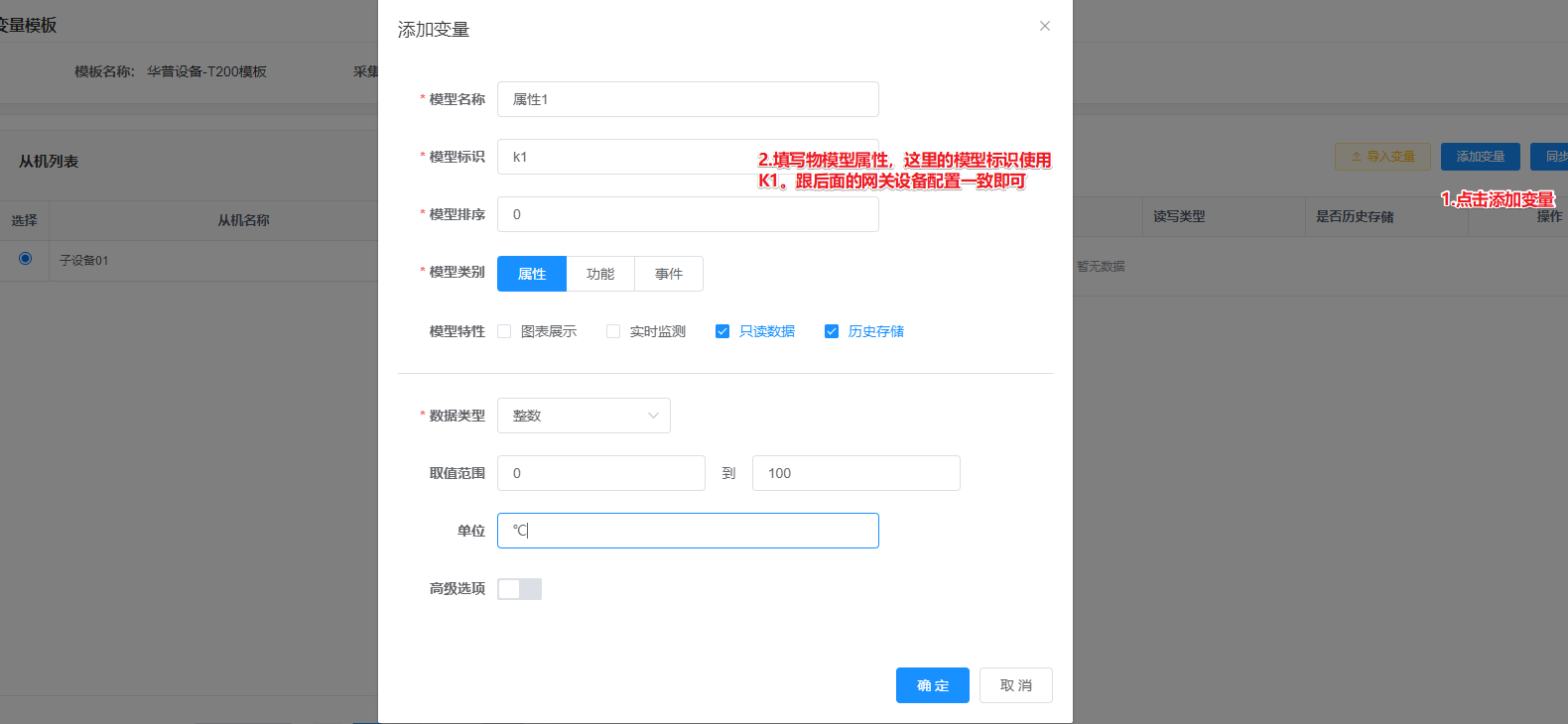Click the 模型排序 input field
1568x724 pixels.
point(687,214)
